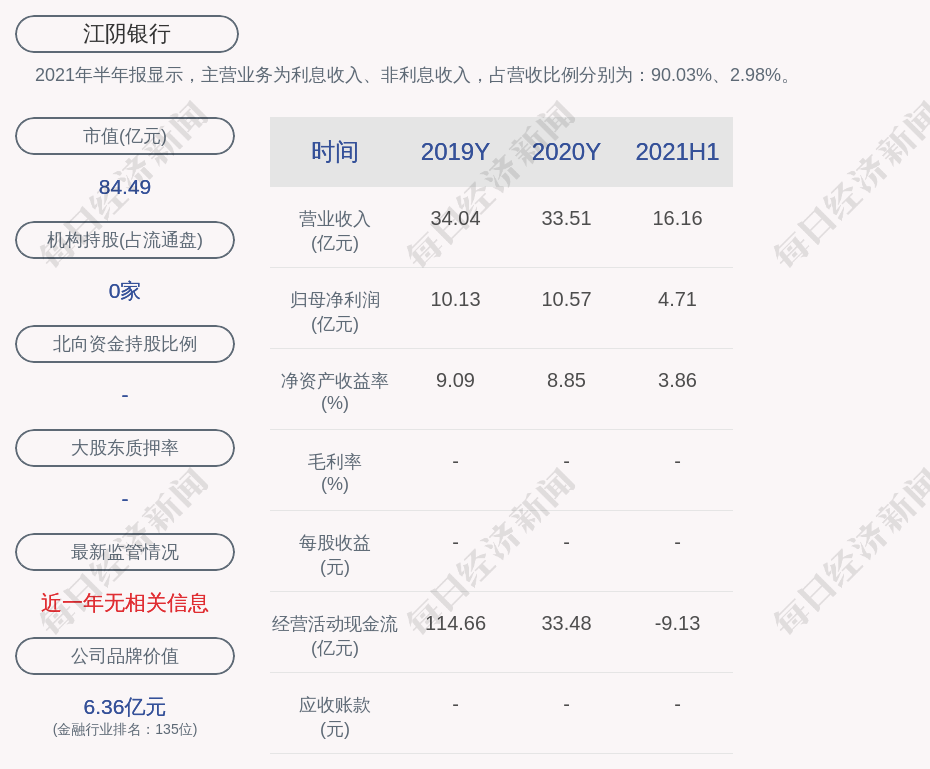
Task: Select cash flow value 114.66
Action: [x=455, y=624]
